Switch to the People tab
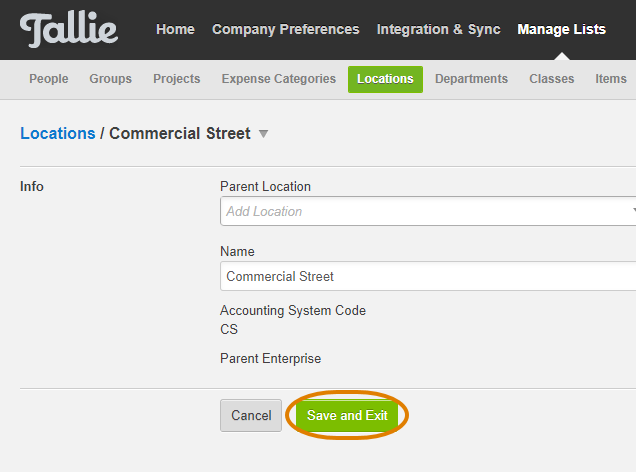The image size is (636, 472). point(49,79)
